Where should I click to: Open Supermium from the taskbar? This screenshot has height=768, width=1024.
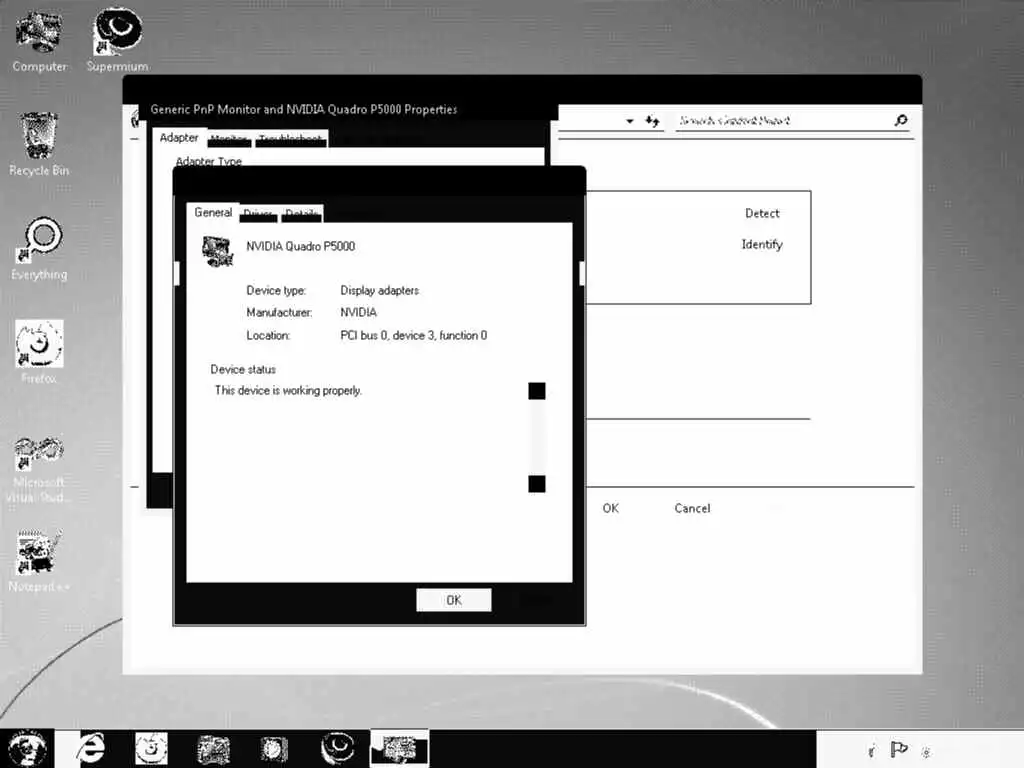(338, 748)
